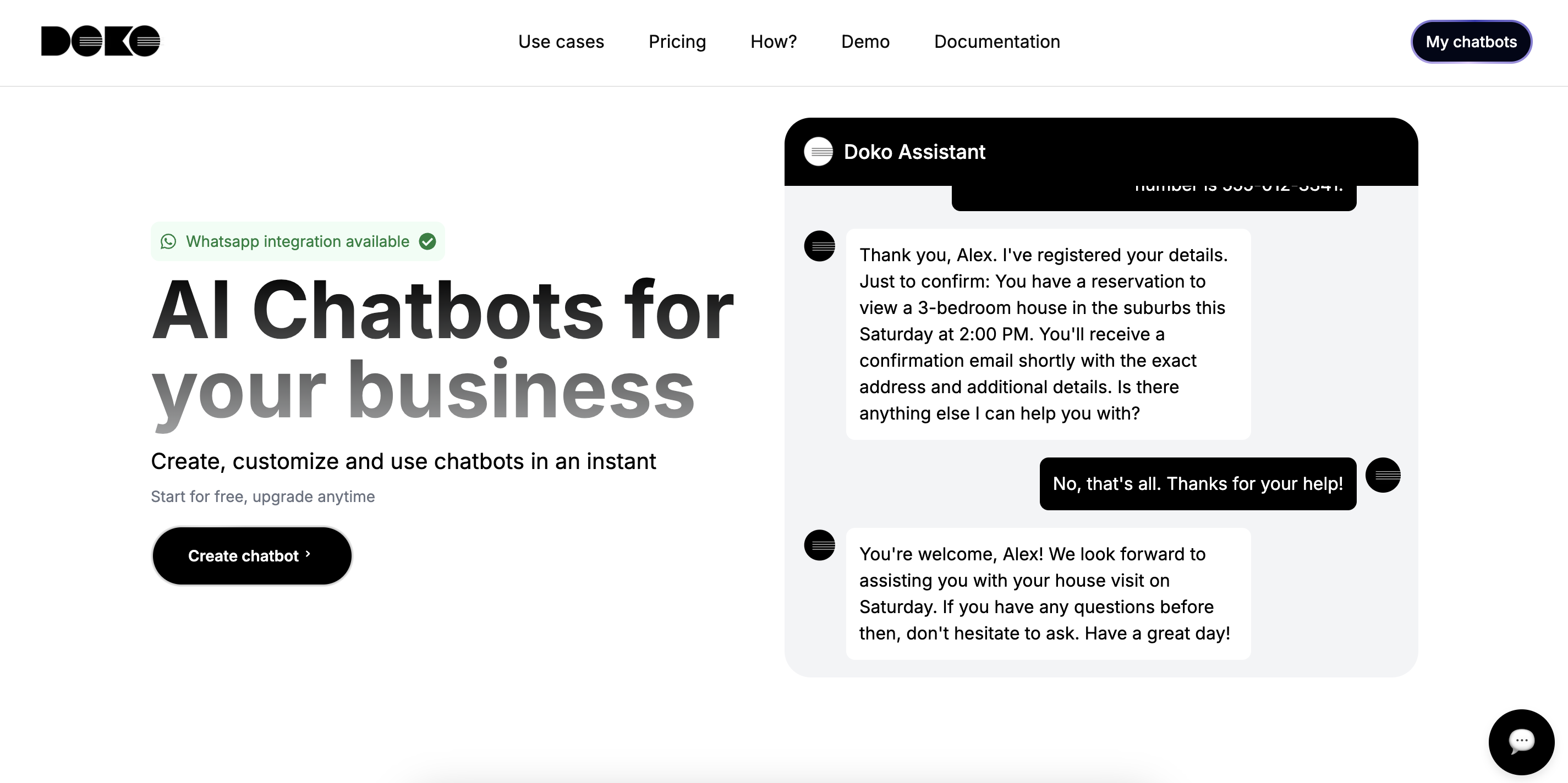
Task: Click the bot avatar beside the 'Thank you, Alex' message
Action: click(x=819, y=246)
